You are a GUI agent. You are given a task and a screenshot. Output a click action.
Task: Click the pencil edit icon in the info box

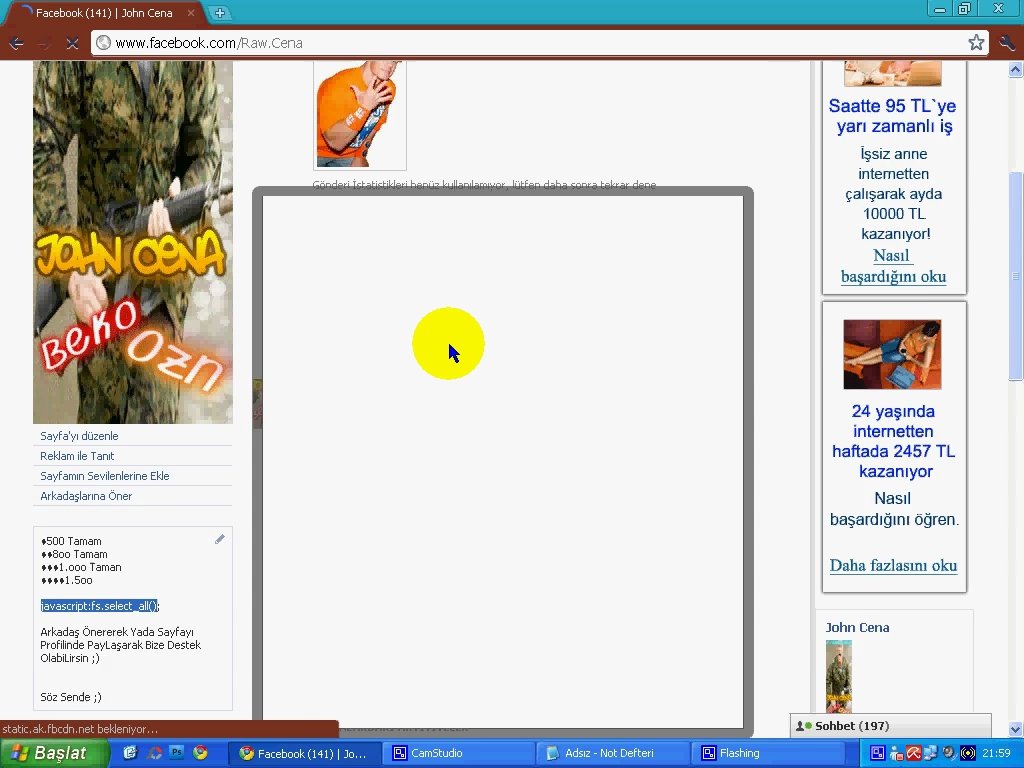[219, 539]
